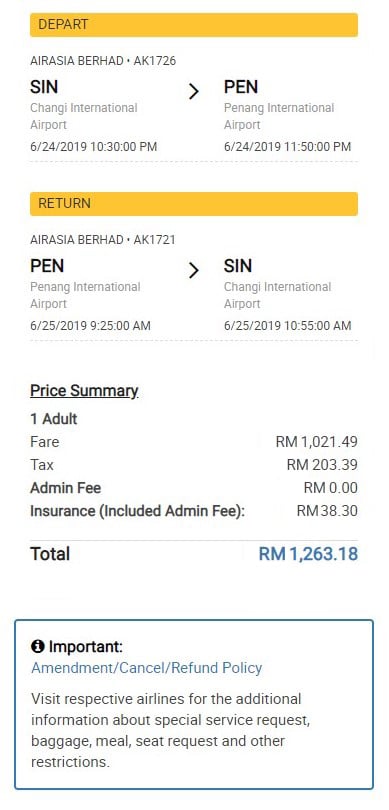Select the DEPART section header
Image resolution: width=389 pixels, height=810 pixels.
point(194,25)
